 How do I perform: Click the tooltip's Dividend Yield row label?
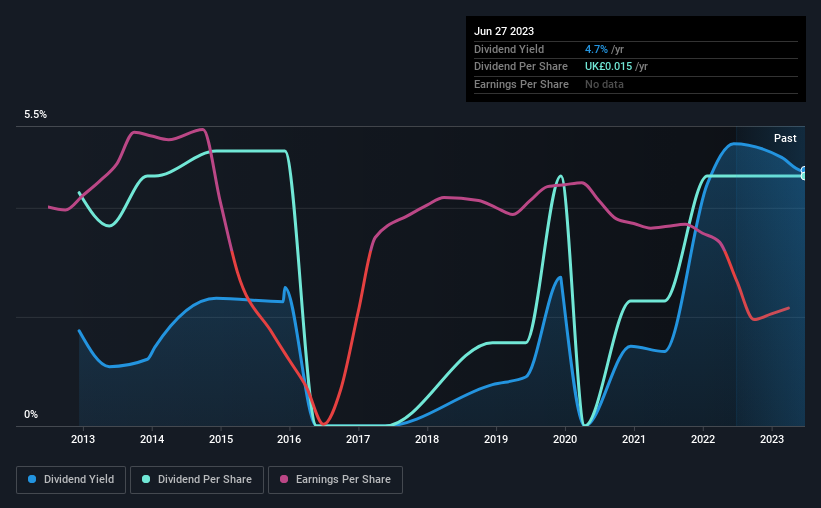(509, 49)
